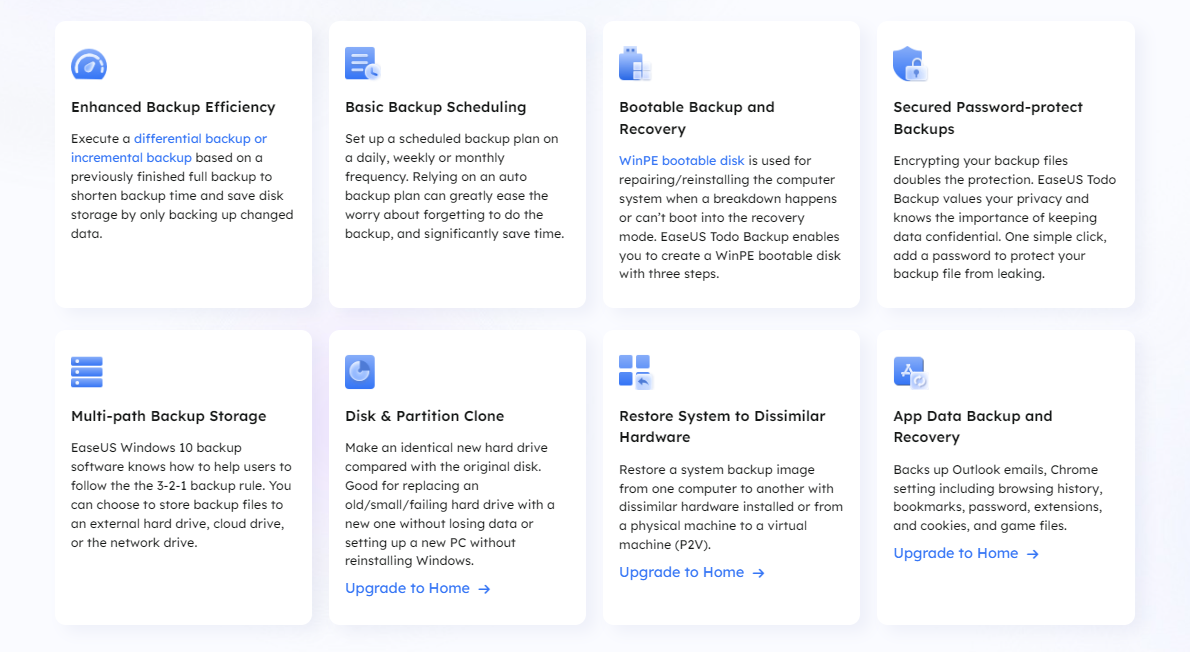Click the App Data Backup icon
Image resolution: width=1190 pixels, height=652 pixels.
click(x=910, y=372)
